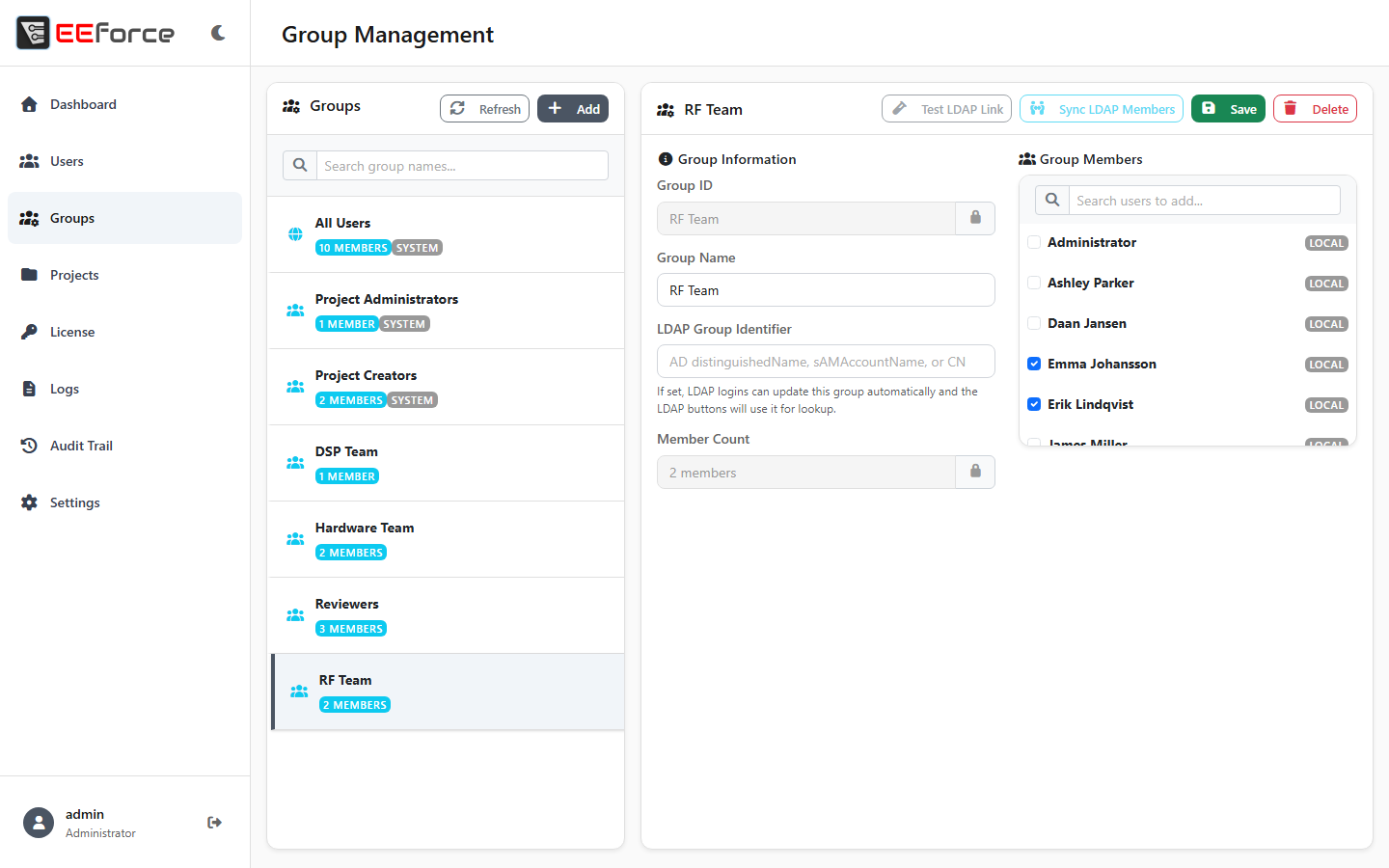
Task: Select the DSP Team group
Action: tap(446, 463)
